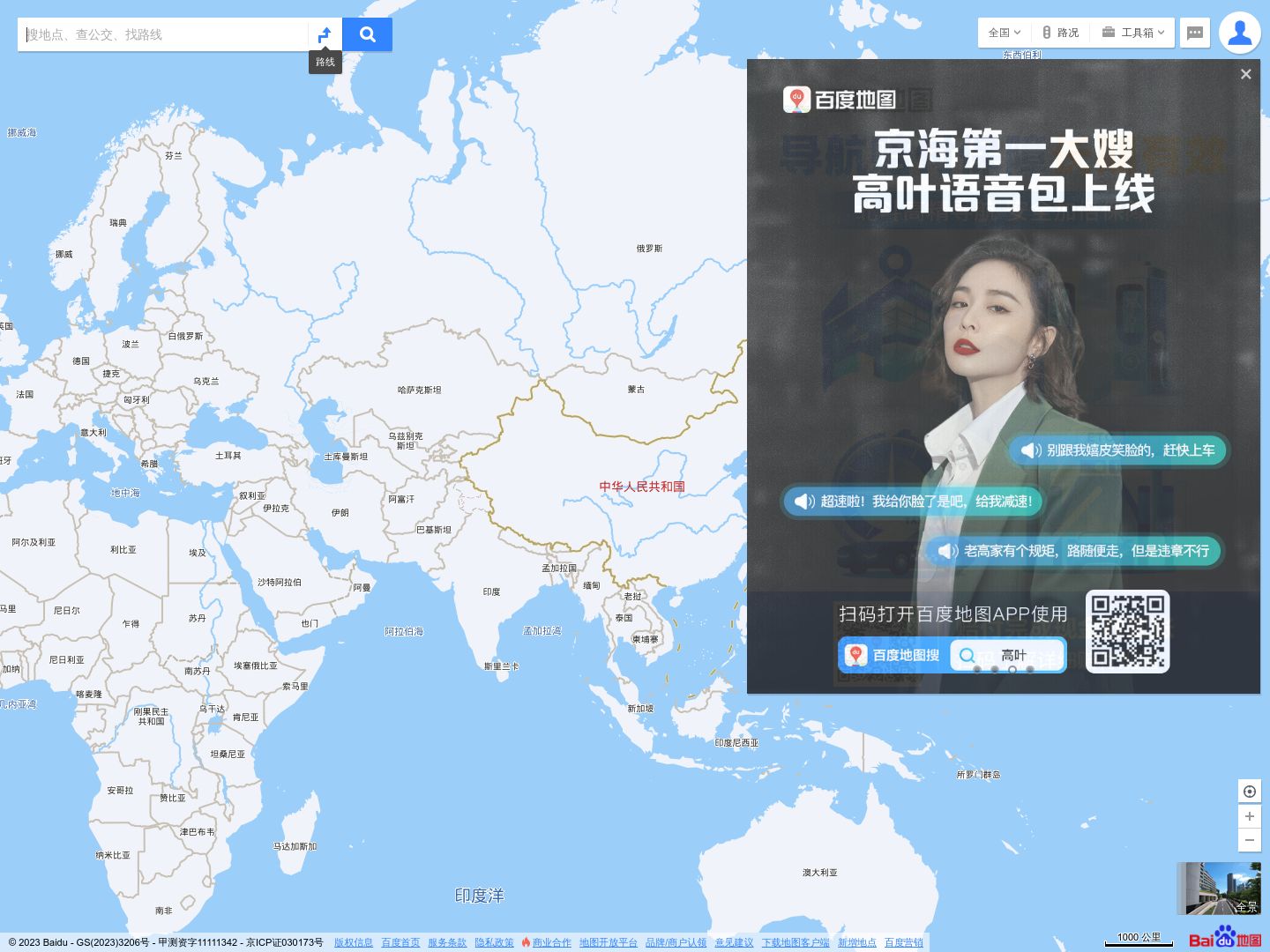Open the 新增地点 footer link
1270x952 pixels.
857,942
